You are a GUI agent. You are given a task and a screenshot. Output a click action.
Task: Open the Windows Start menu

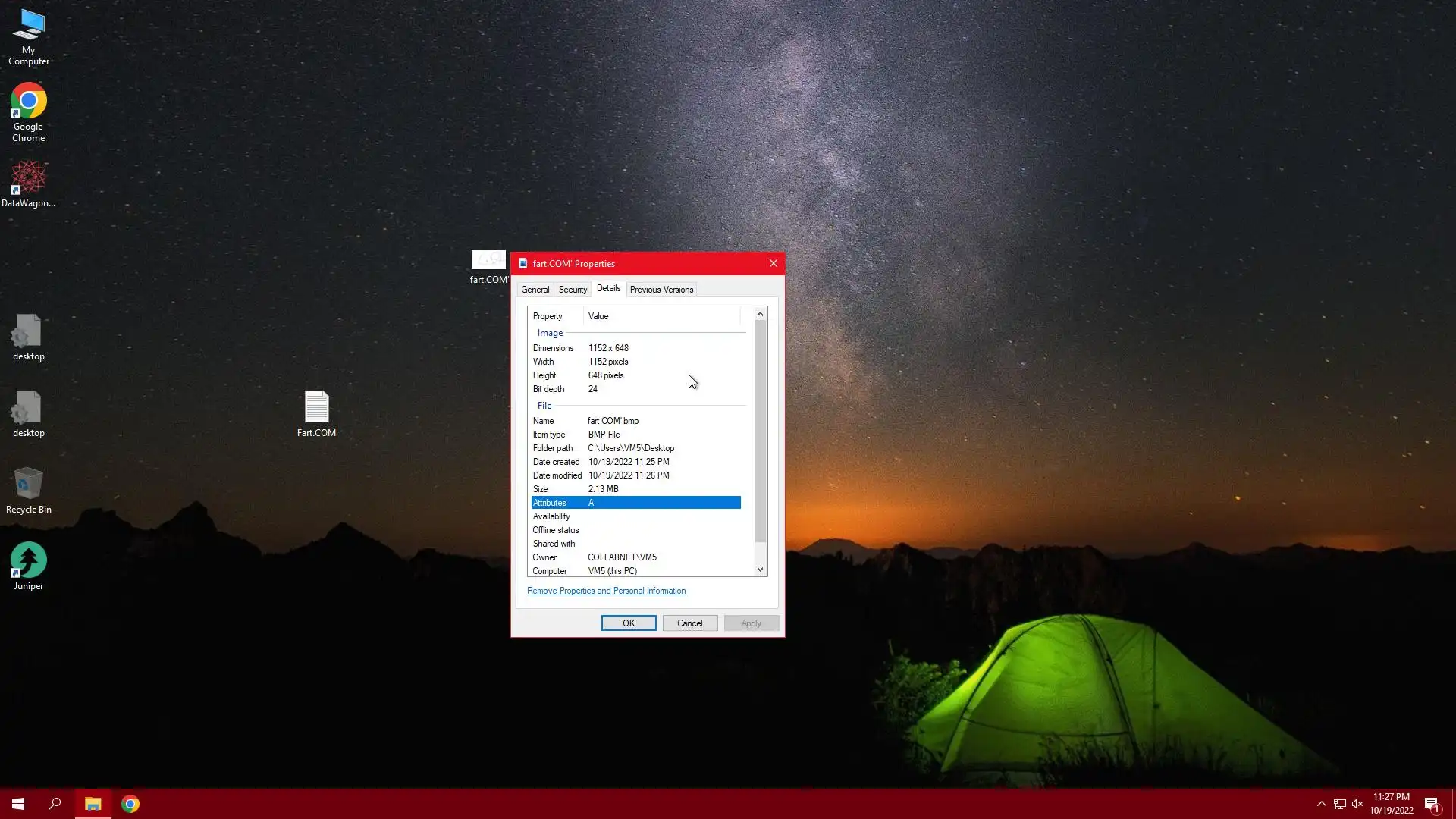(x=18, y=804)
